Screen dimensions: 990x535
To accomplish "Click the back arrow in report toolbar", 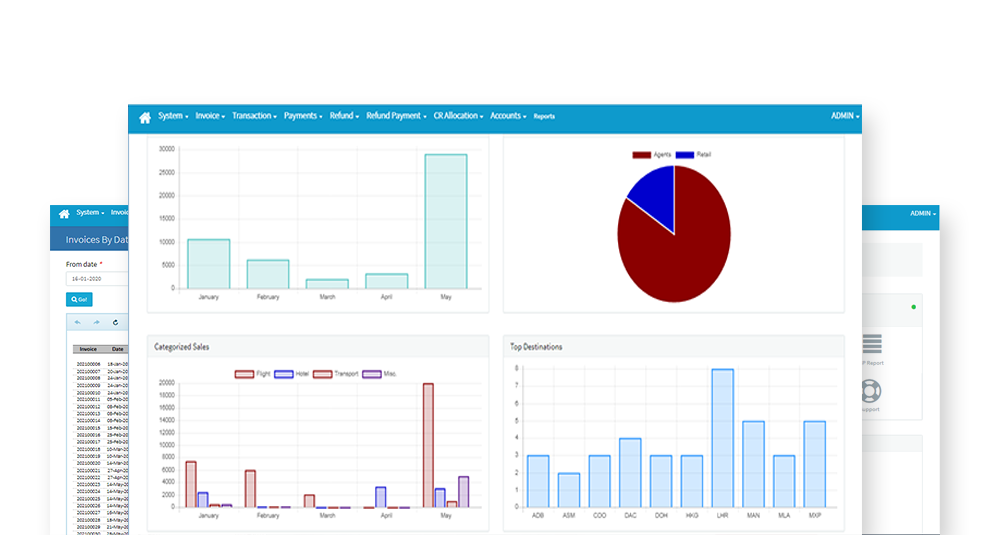I will pyautogui.click(x=78, y=322).
